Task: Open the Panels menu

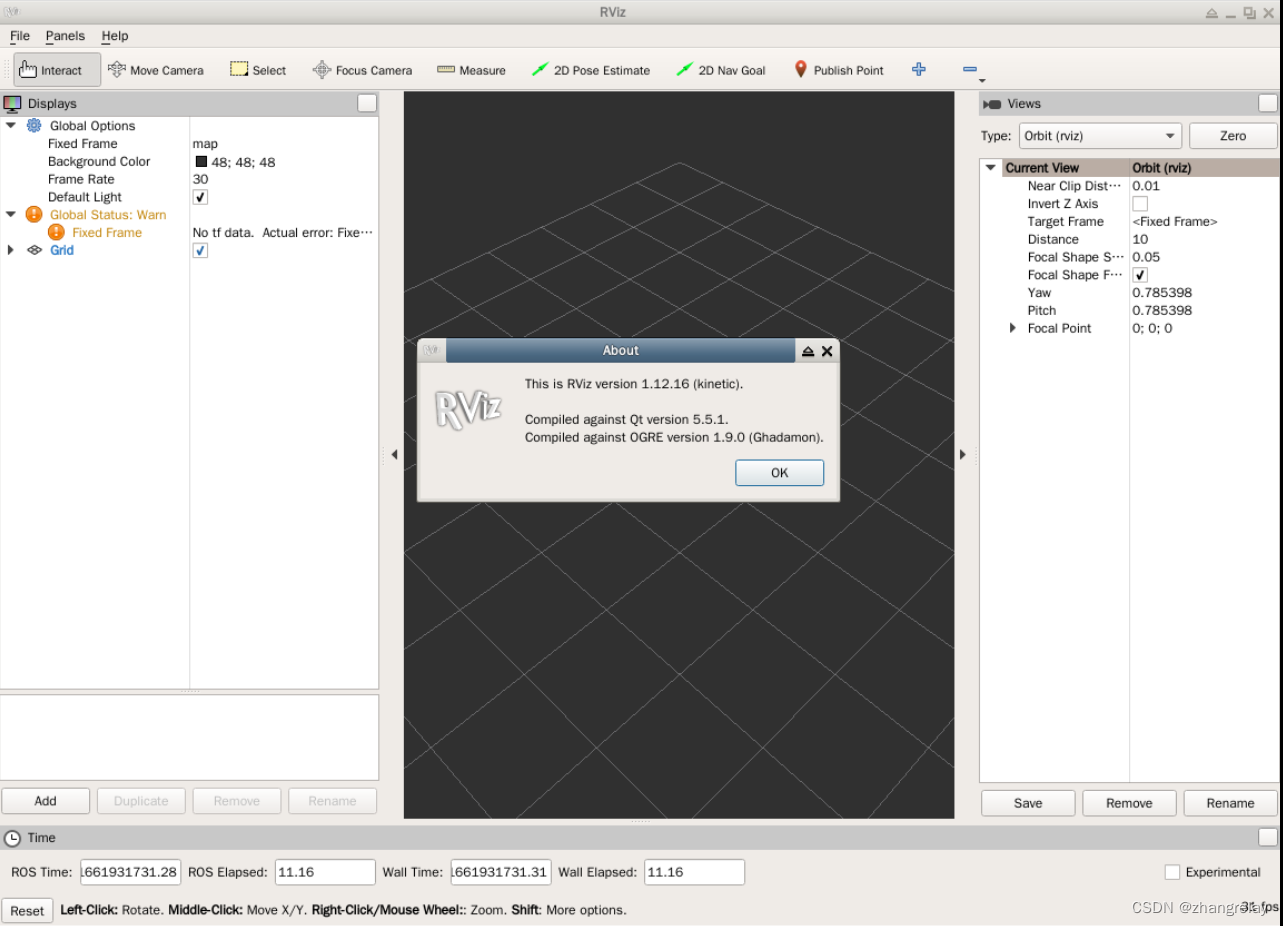Action: coord(65,36)
